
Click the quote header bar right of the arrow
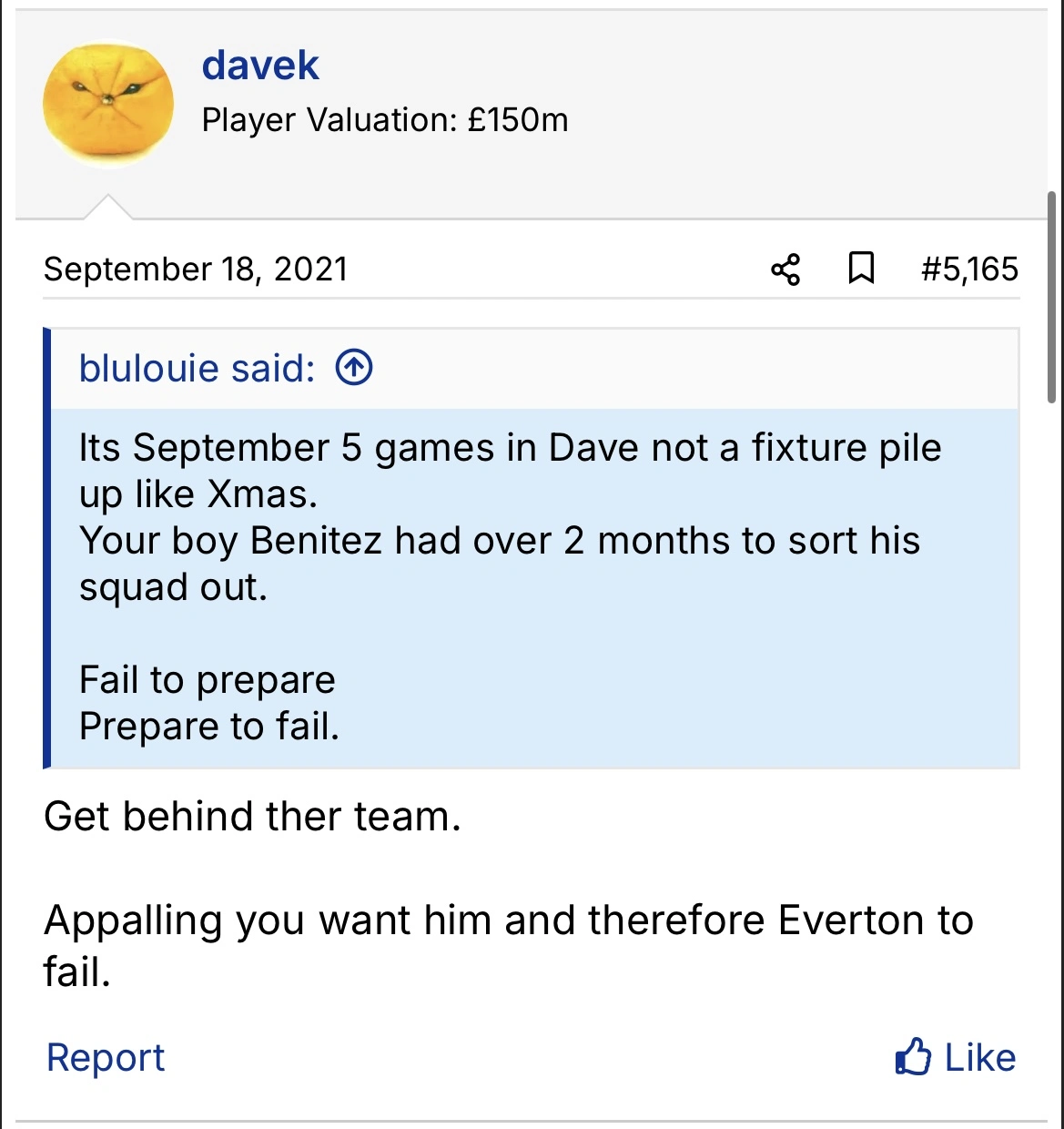tap(692, 369)
